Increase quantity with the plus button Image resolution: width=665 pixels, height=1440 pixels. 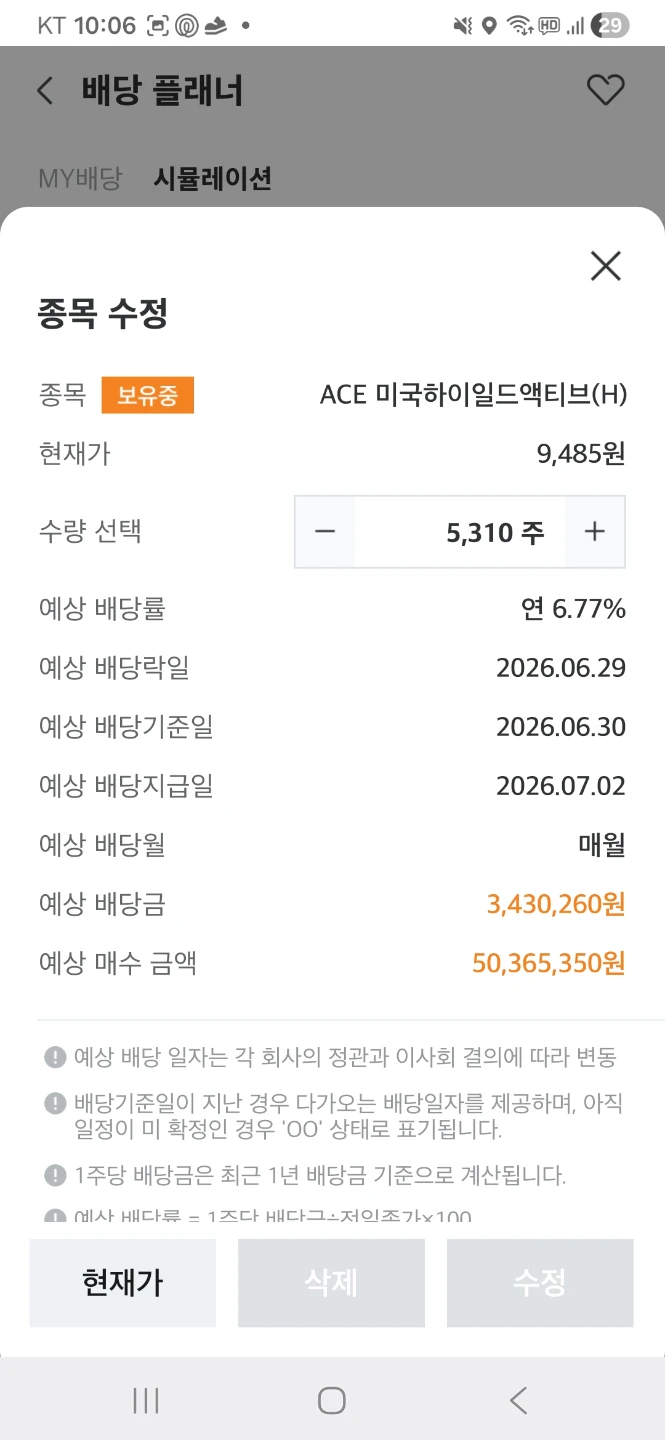595,532
